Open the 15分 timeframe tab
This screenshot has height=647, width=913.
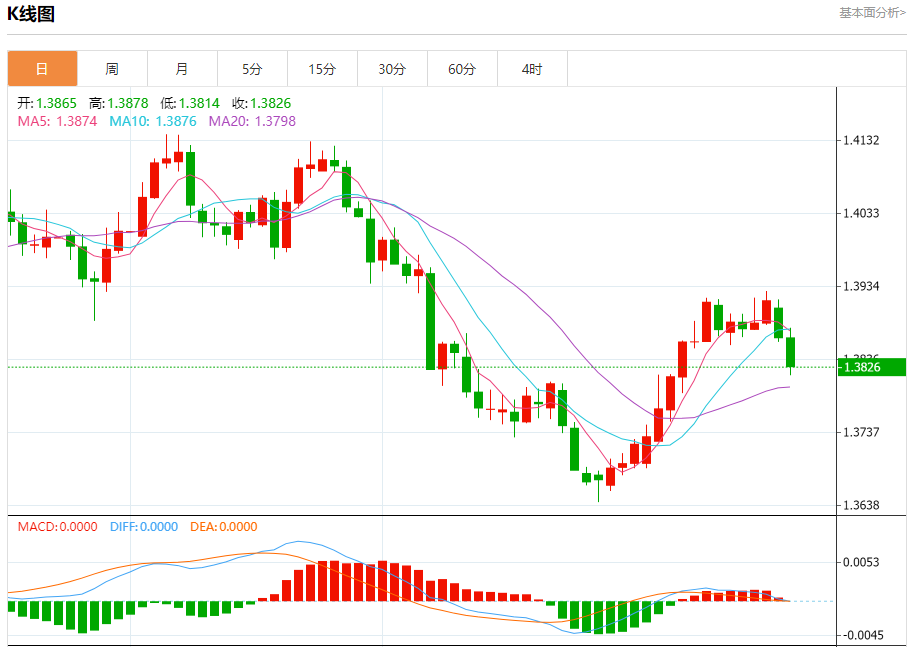(x=322, y=69)
